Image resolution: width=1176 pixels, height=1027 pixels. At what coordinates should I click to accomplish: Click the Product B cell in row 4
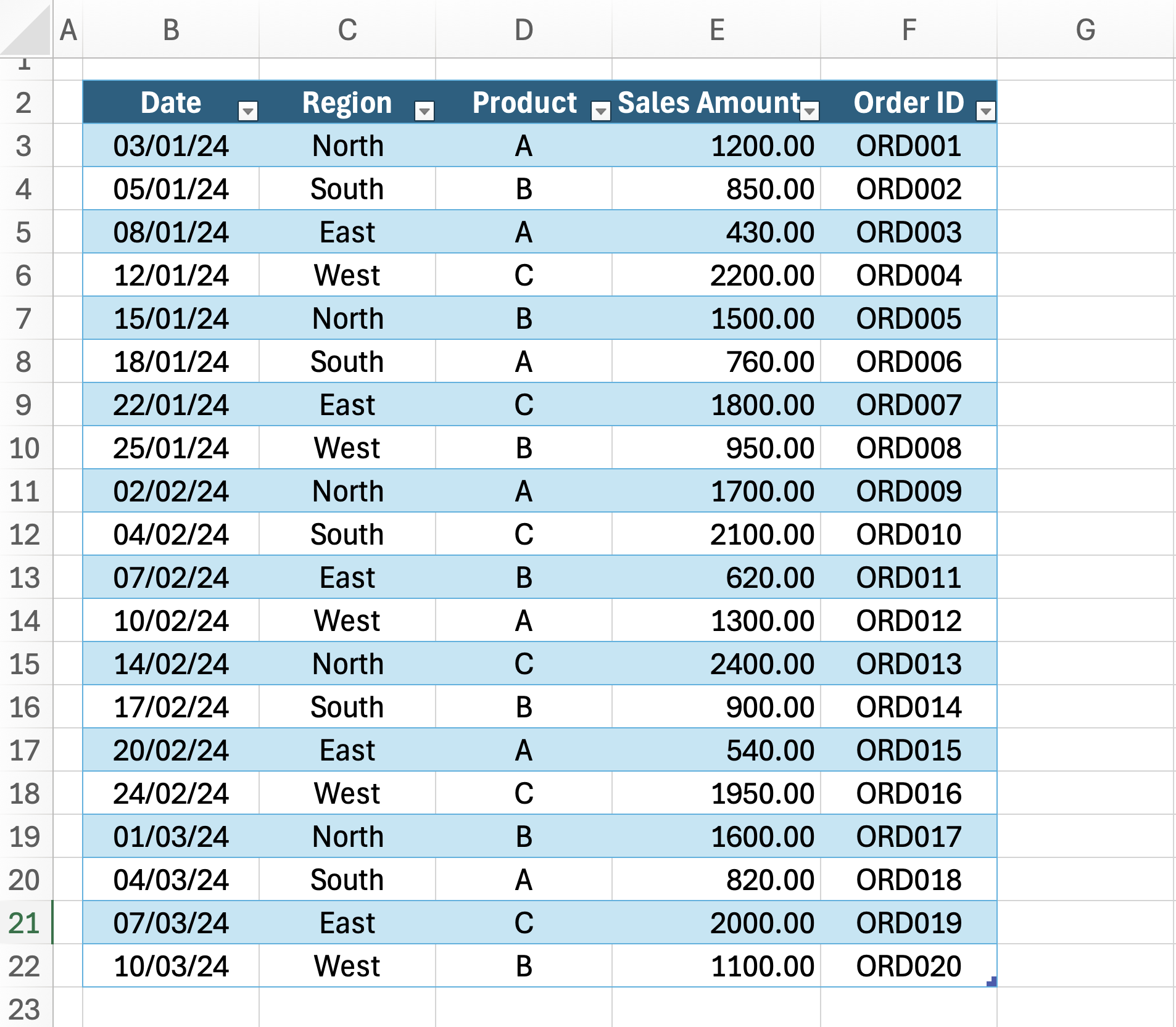point(524,189)
